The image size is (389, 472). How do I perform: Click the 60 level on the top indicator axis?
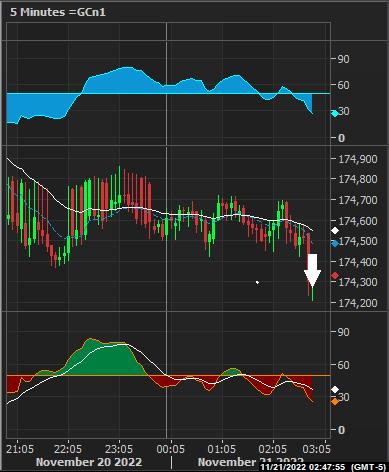[343, 85]
